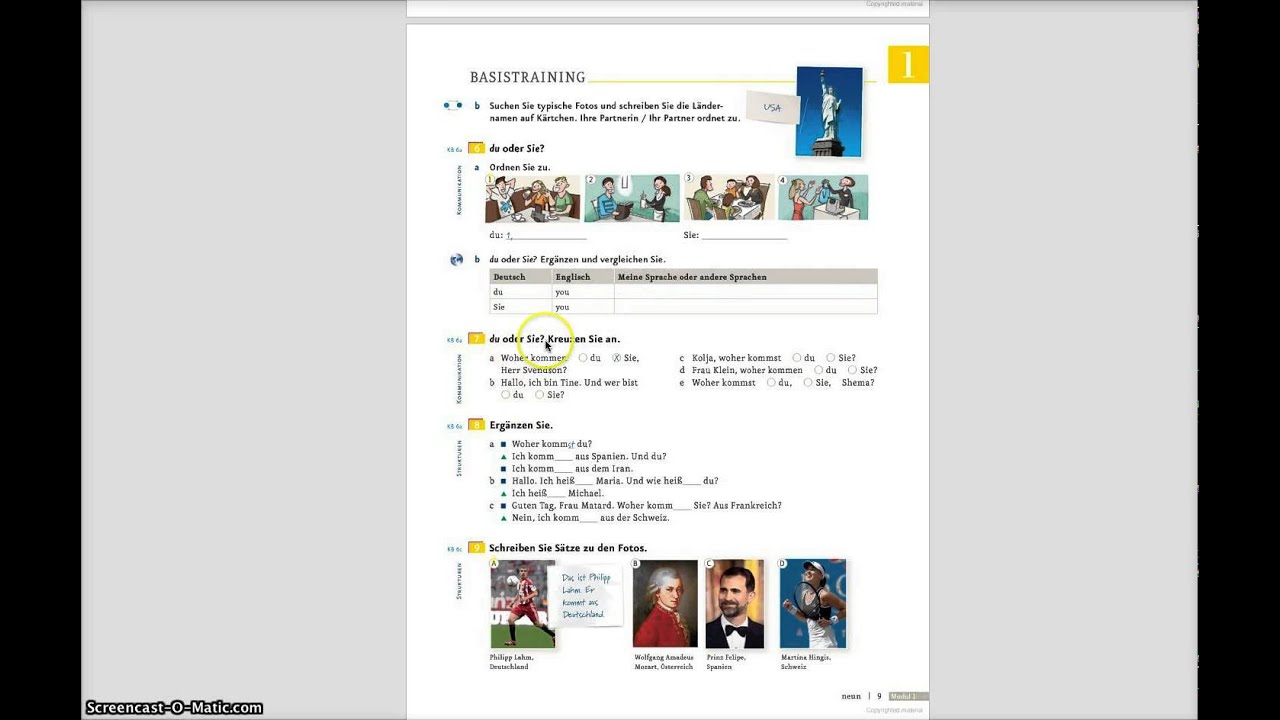1280x720 pixels.
Task: Select the crossed 'Sie' circle in sentence a
Action: [x=617, y=358]
